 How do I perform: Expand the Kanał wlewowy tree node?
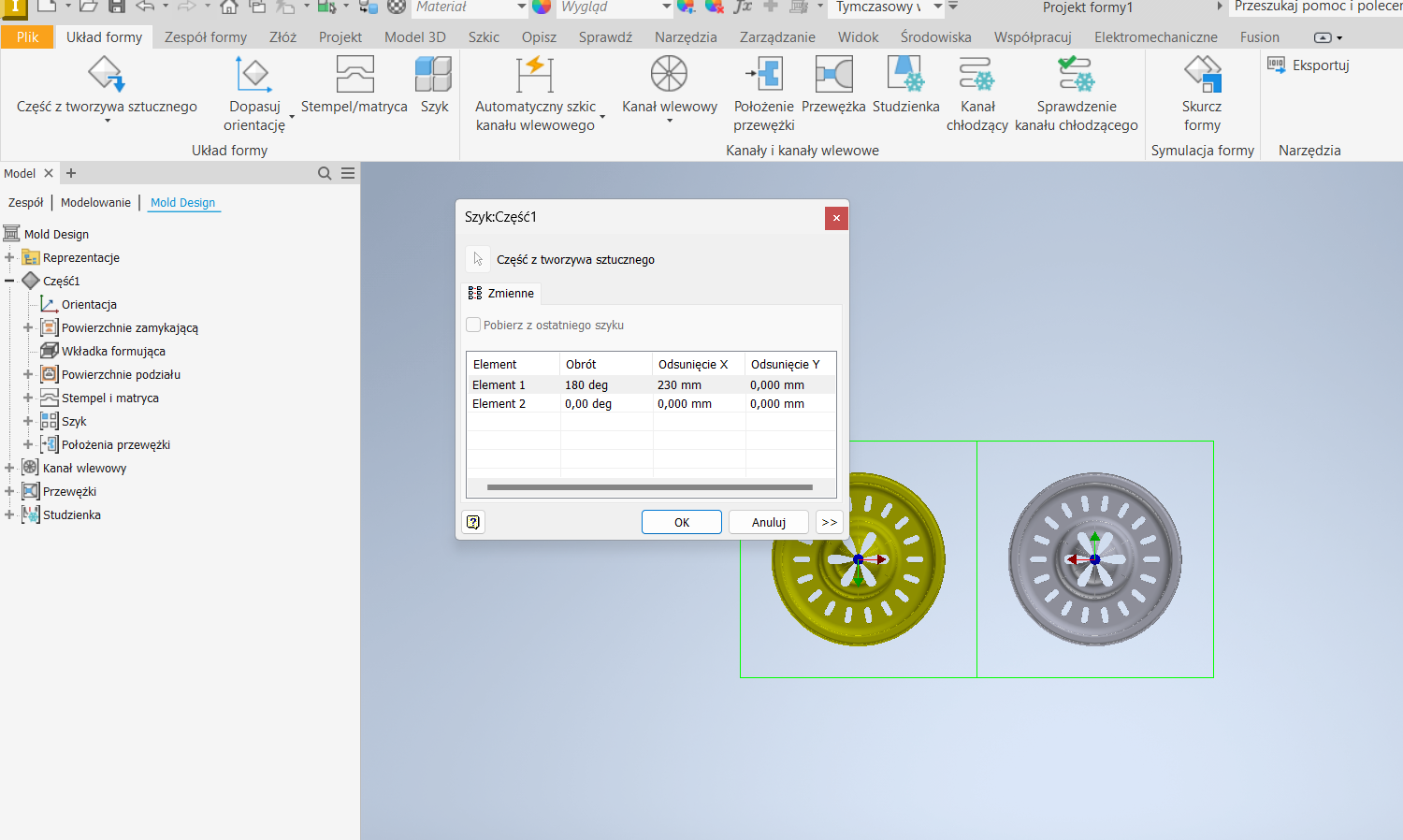click(x=9, y=468)
